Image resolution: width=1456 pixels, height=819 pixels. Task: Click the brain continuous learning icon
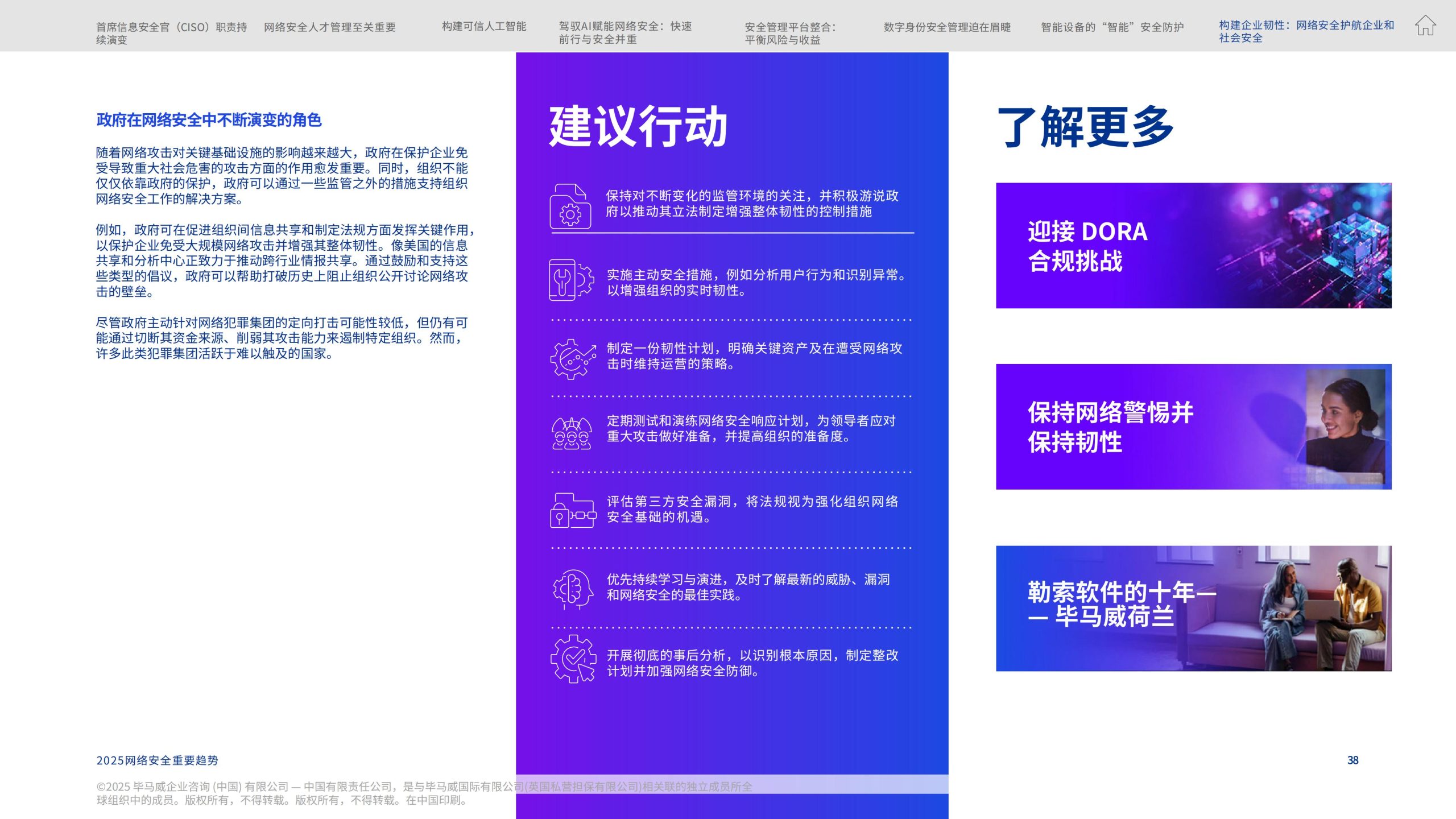572,589
